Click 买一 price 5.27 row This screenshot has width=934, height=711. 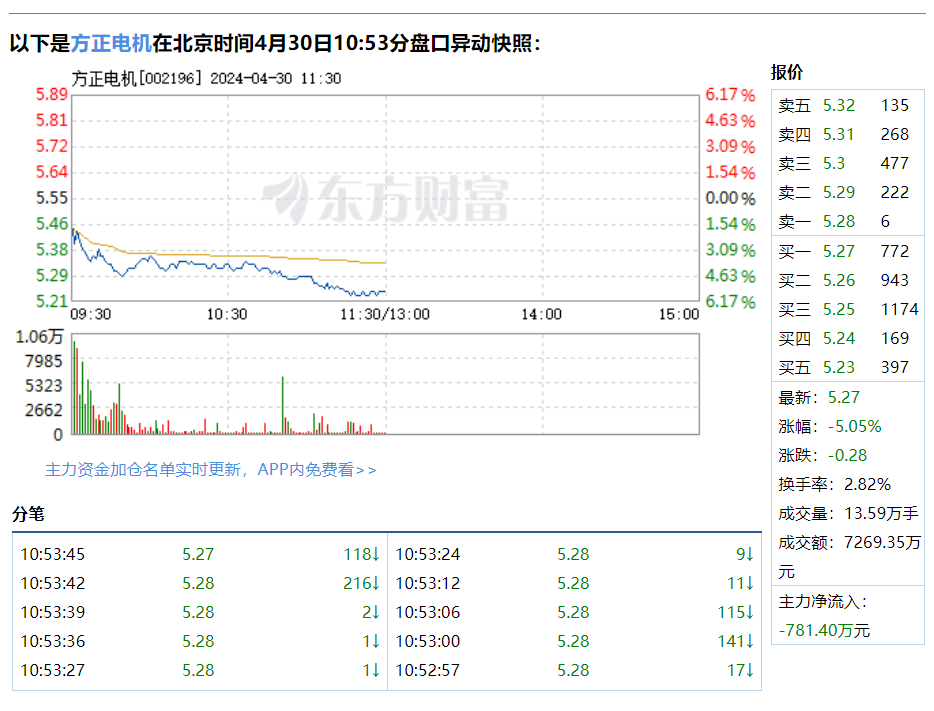[x=848, y=251]
